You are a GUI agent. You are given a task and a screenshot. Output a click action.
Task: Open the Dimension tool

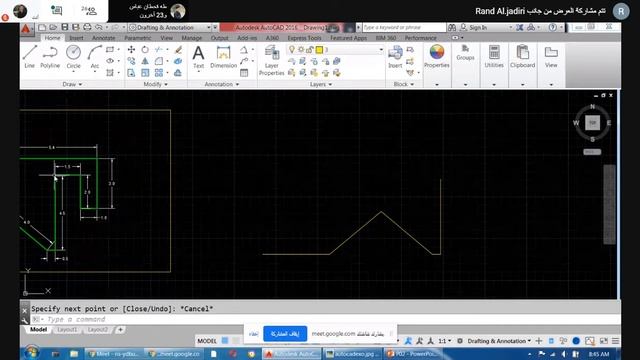point(223,56)
